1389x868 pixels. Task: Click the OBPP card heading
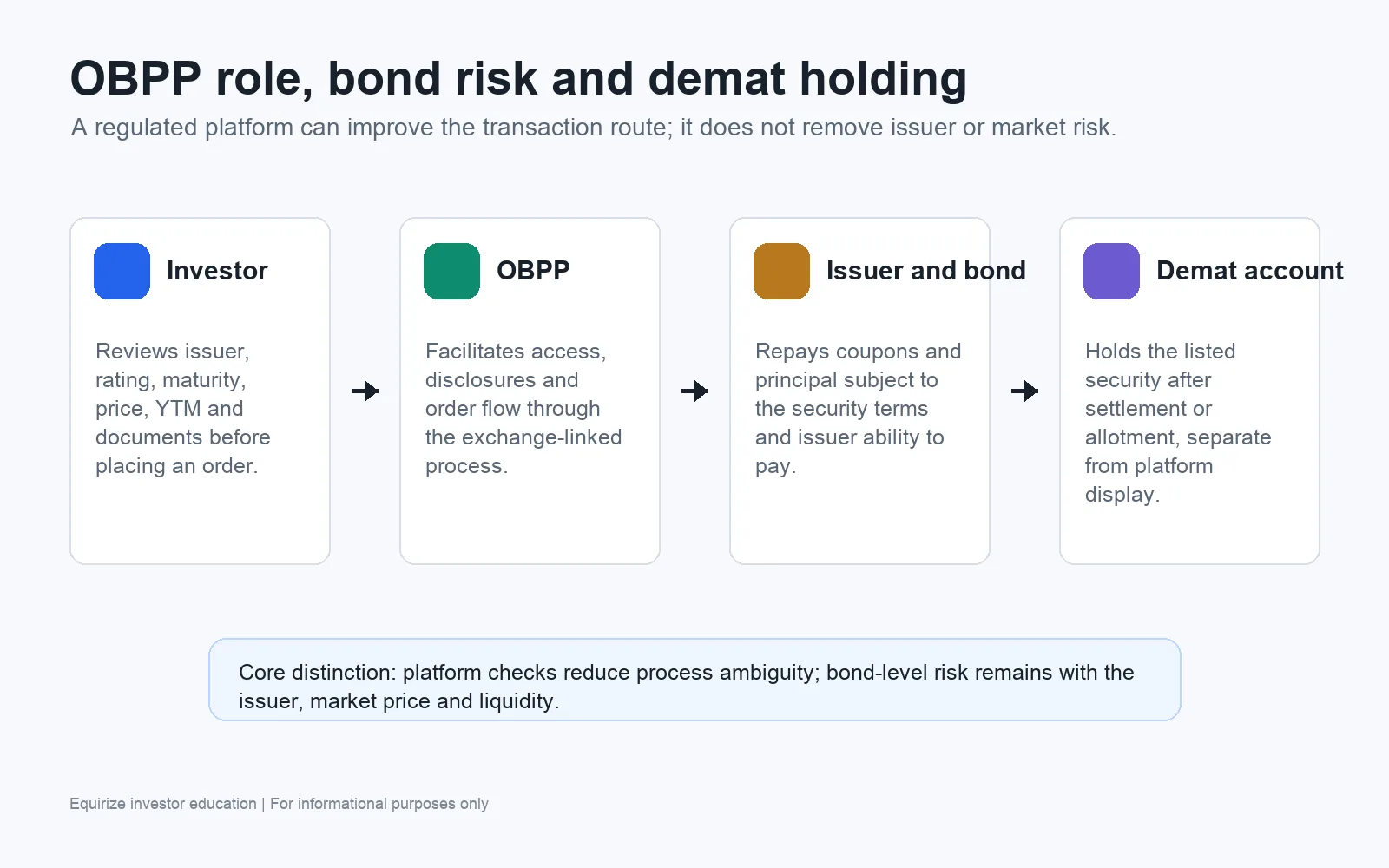[x=533, y=271]
